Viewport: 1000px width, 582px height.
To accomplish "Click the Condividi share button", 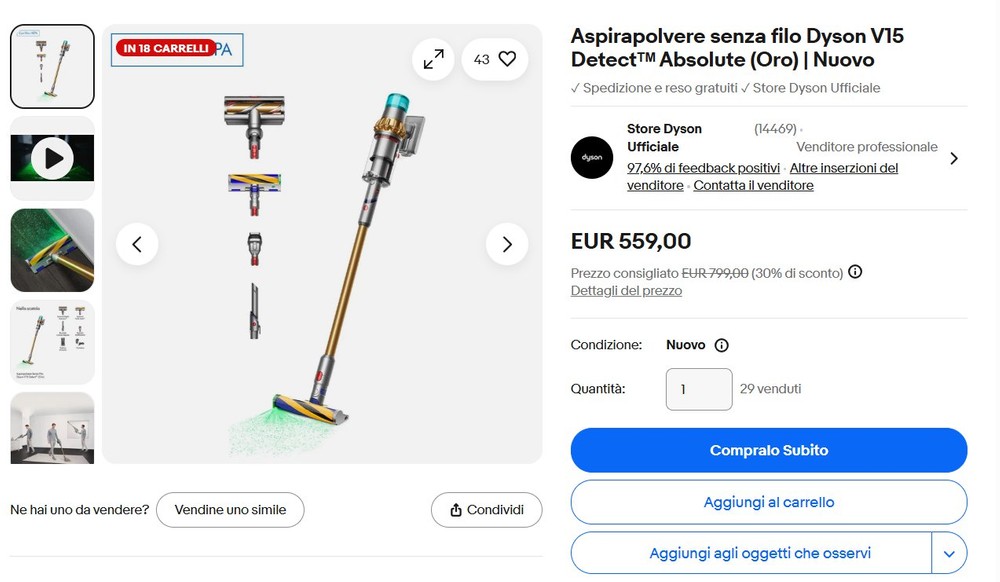I will tap(486, 510).
